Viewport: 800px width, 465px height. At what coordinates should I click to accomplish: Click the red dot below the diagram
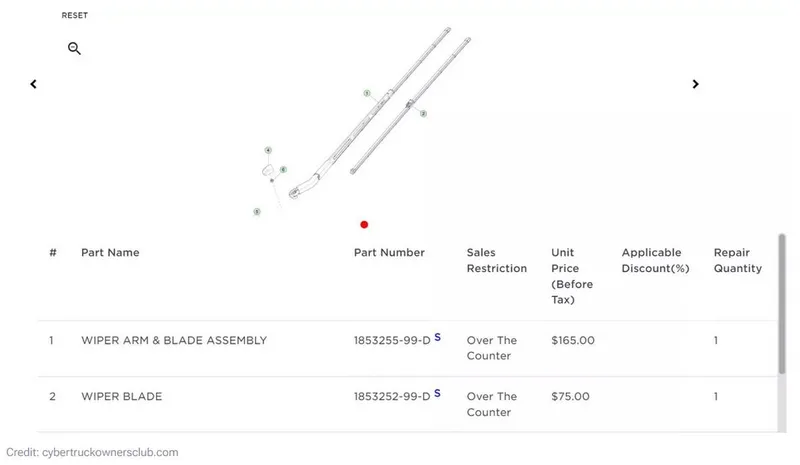tap(364, 225)
